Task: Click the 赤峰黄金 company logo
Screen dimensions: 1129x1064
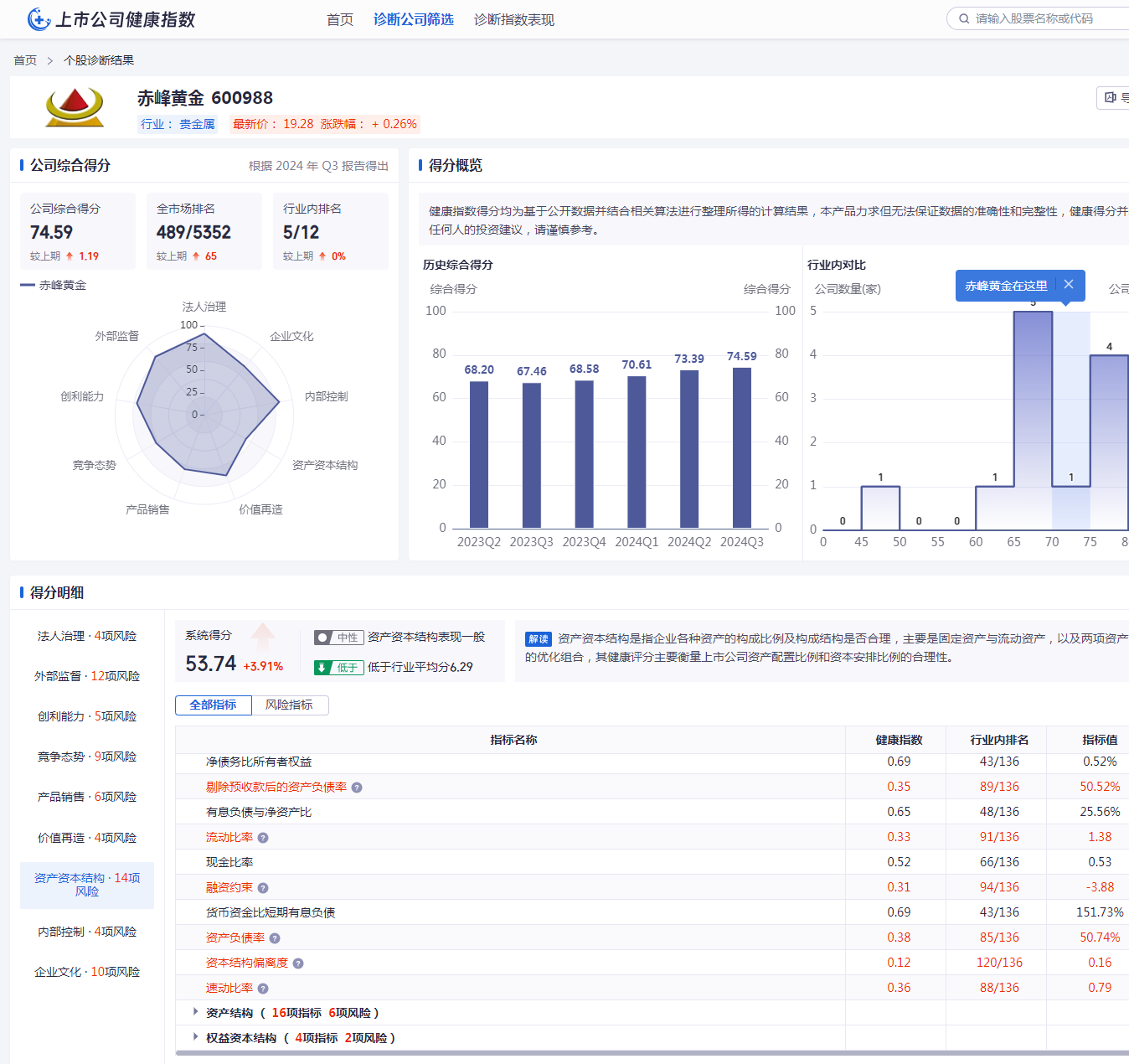Action: [75, 107]
